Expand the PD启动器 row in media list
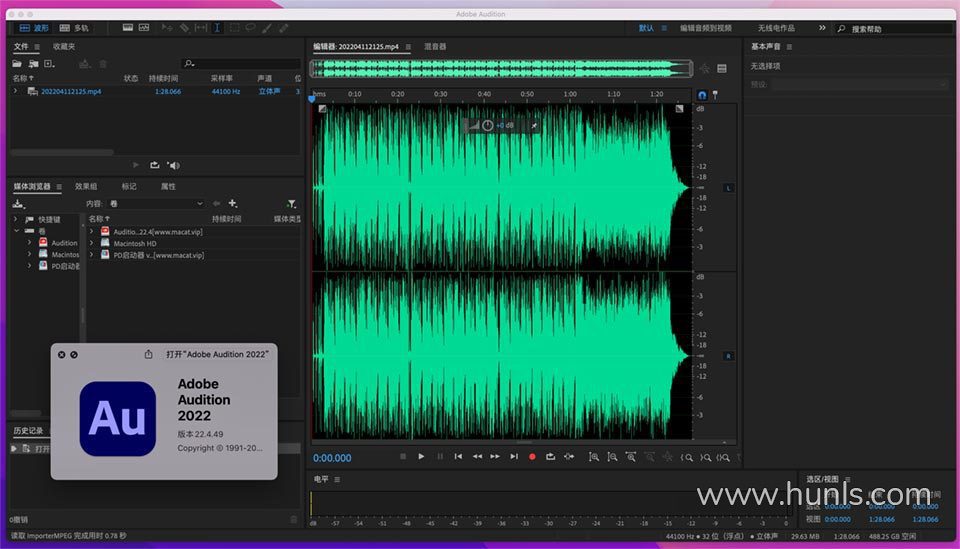960x549 pixels. [x=92, y=255]
